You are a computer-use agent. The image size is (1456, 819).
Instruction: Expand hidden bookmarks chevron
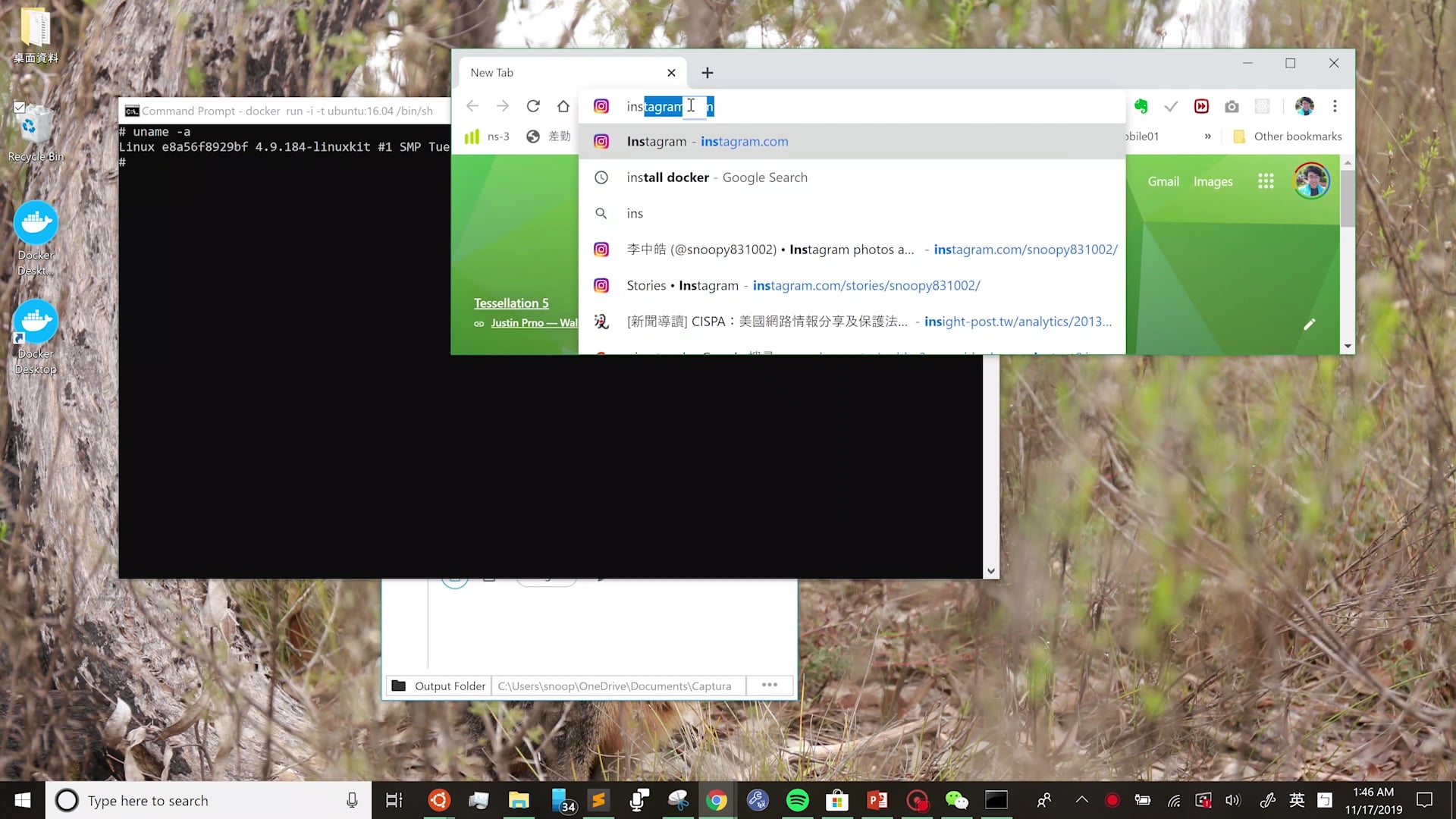coord(1207,136)
